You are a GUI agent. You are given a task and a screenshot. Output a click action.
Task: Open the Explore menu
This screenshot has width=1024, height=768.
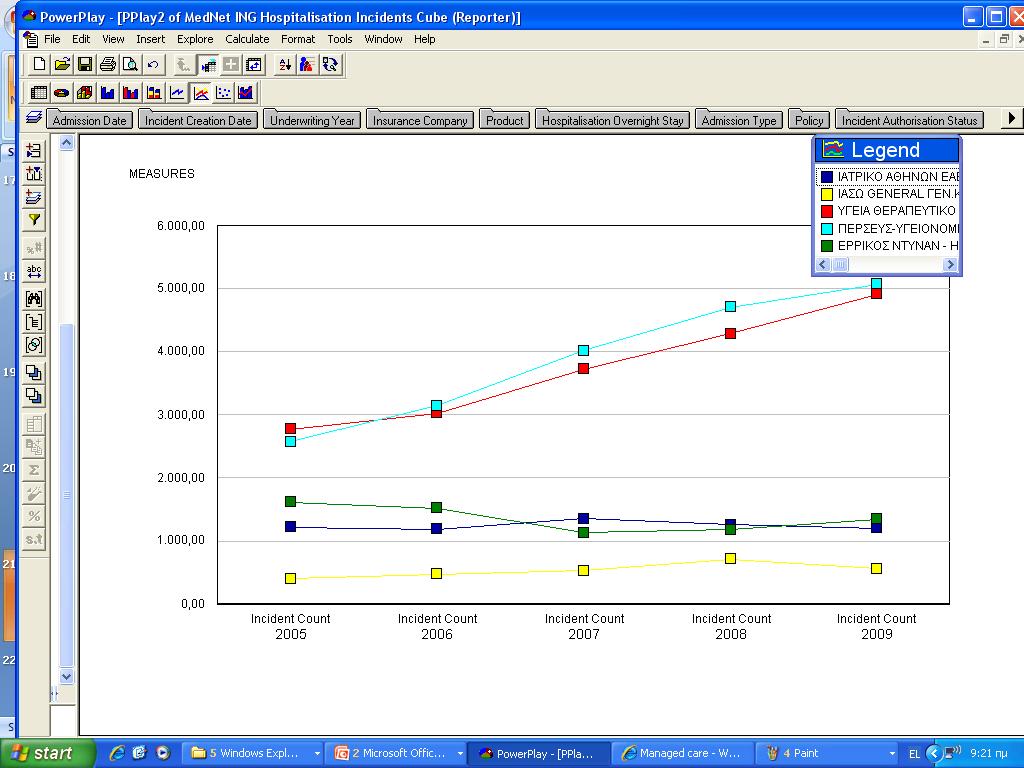coord(195,39)
